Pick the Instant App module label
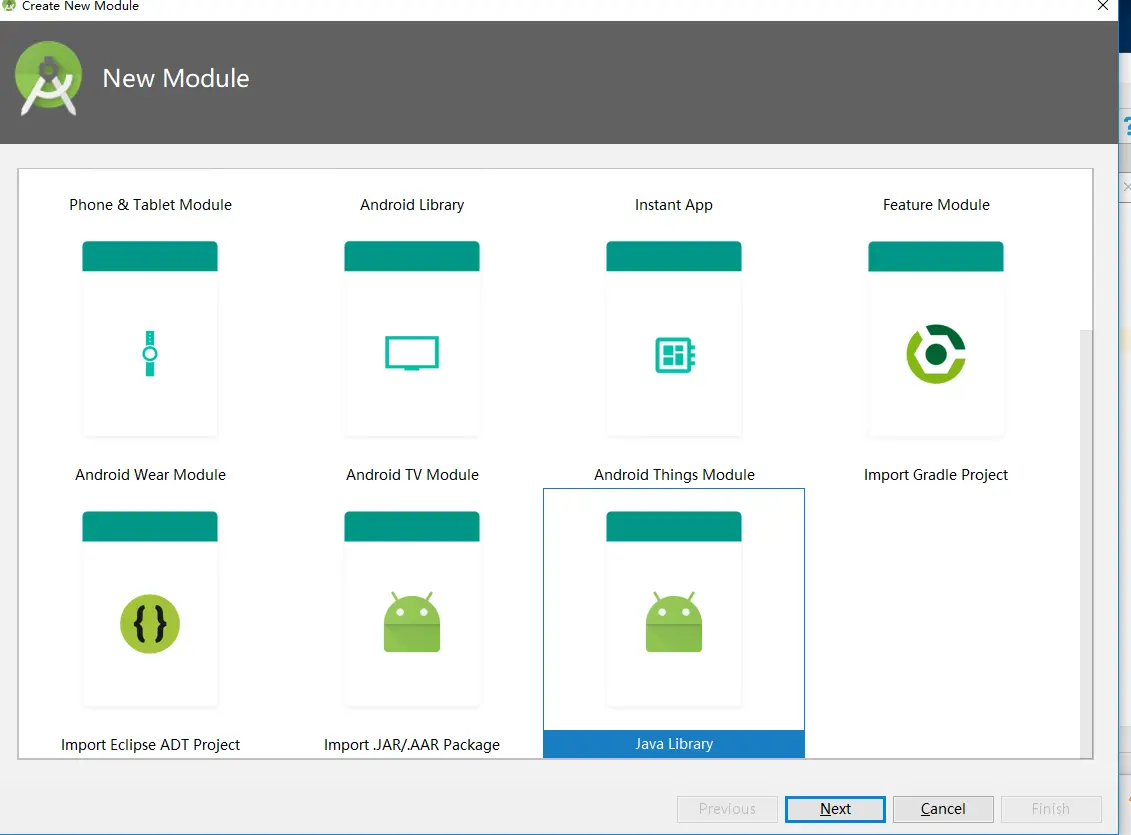 tap(674, 205)
